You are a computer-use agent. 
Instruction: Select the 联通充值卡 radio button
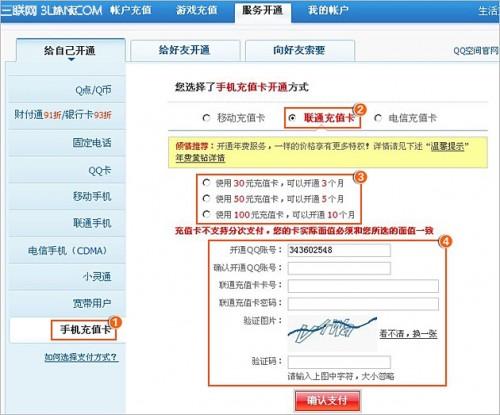pyautogui.click(x=292, y=118)
